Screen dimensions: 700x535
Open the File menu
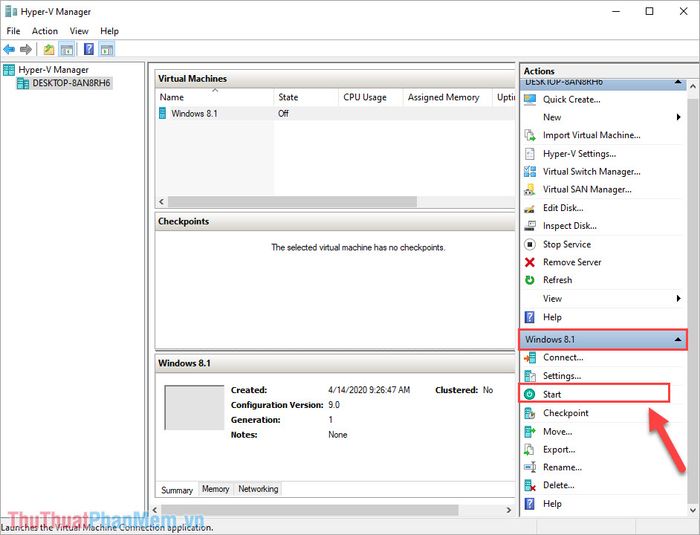(x=13, y=31)
